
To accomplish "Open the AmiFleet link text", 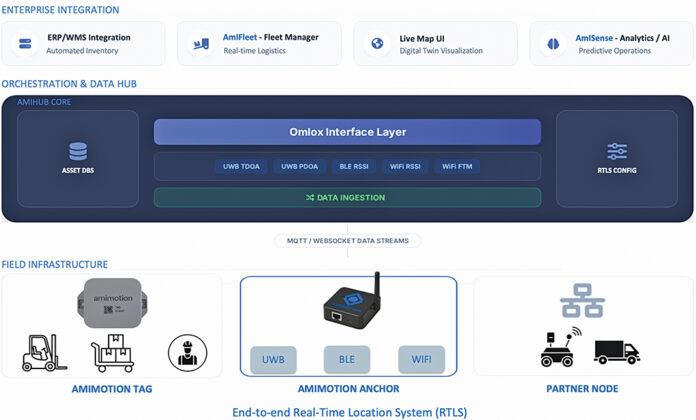I will point(240,37).
